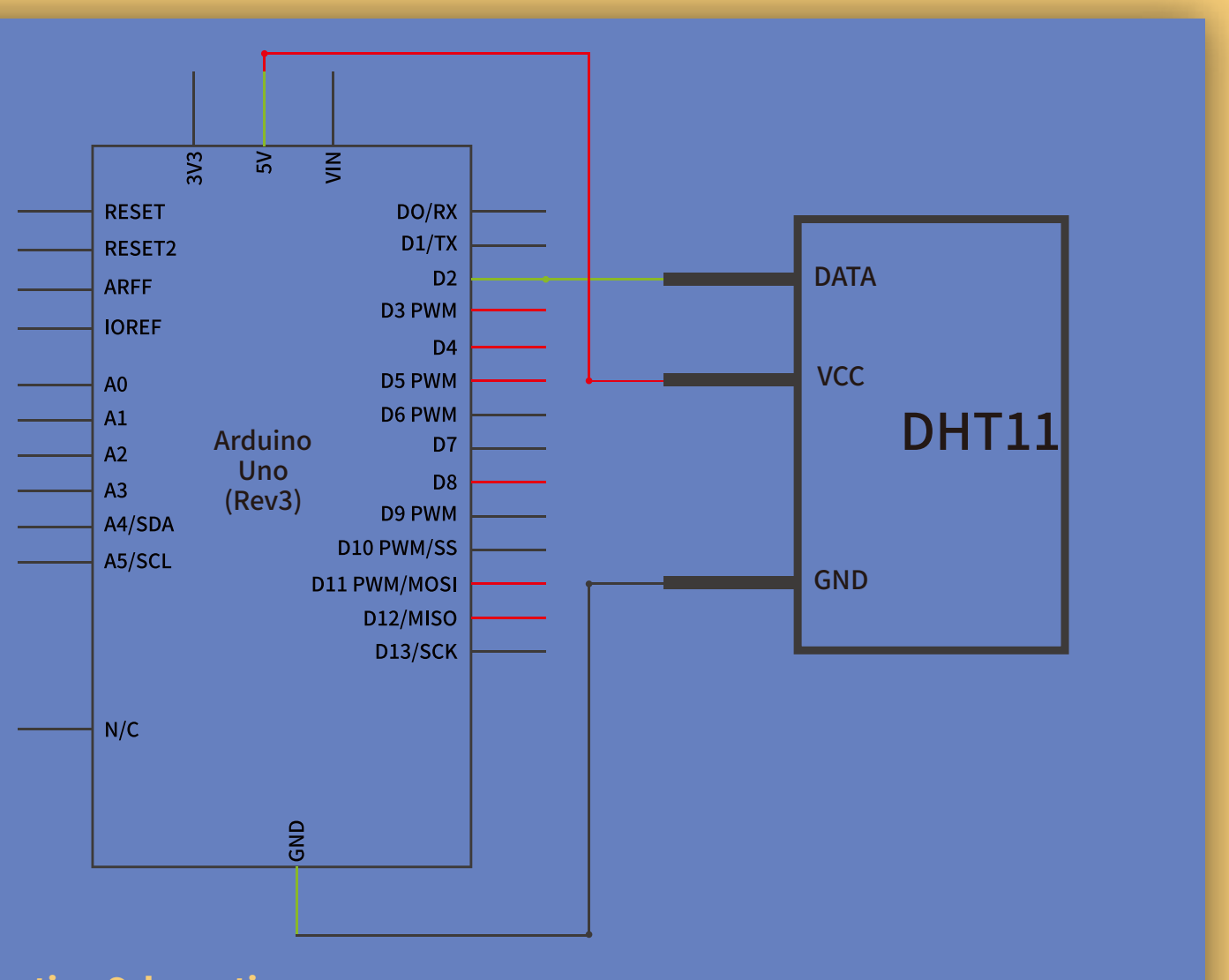The width and height of the screenshot is (1229, 980).
Task: Select the ARFF pin label
Action: pyautogui.click(x=128, y=287)
